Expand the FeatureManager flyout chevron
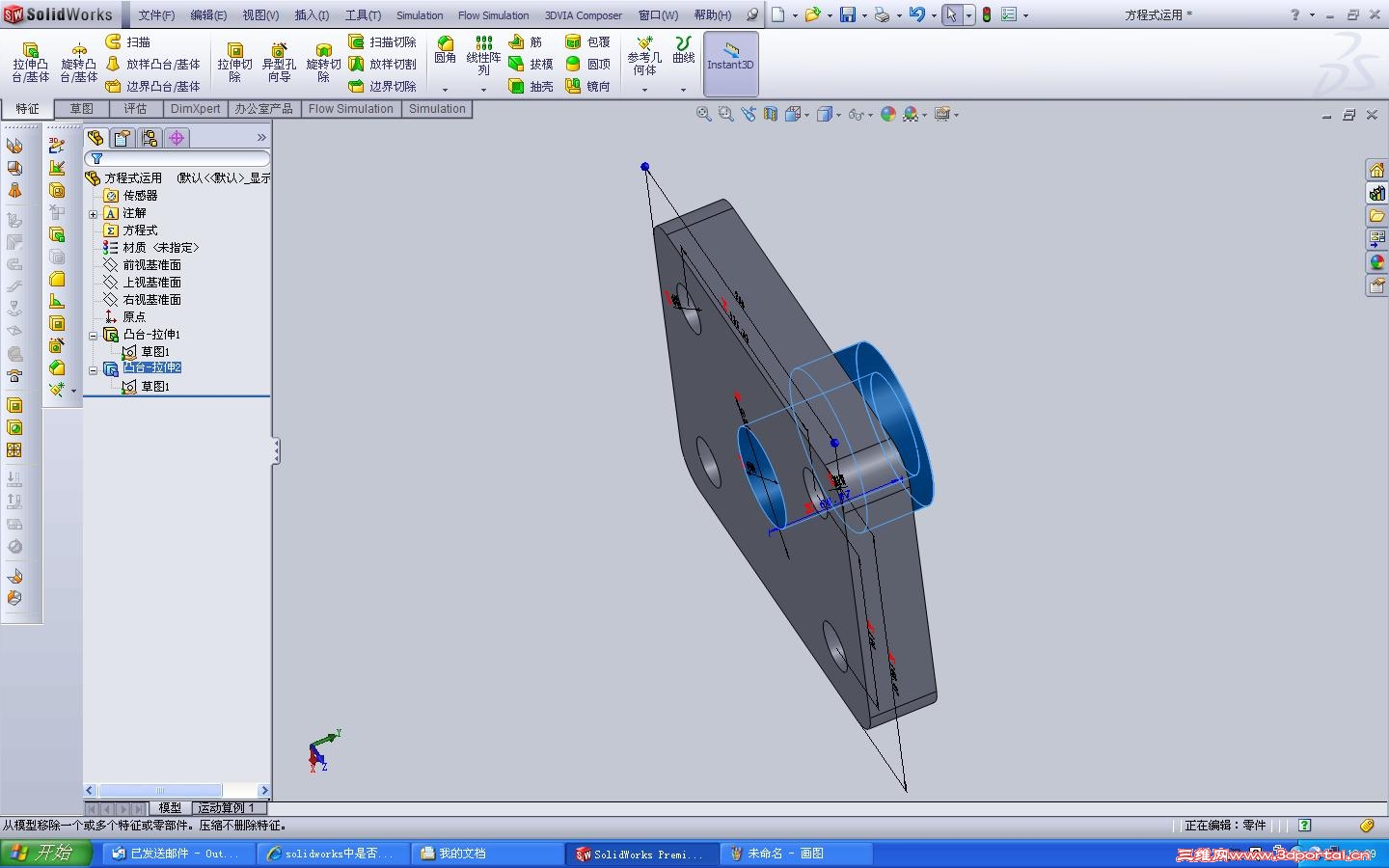 (x=261, y=138)
